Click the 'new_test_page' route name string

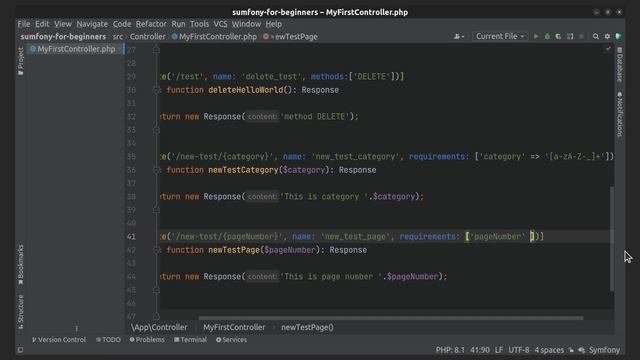tap(355, 236)
